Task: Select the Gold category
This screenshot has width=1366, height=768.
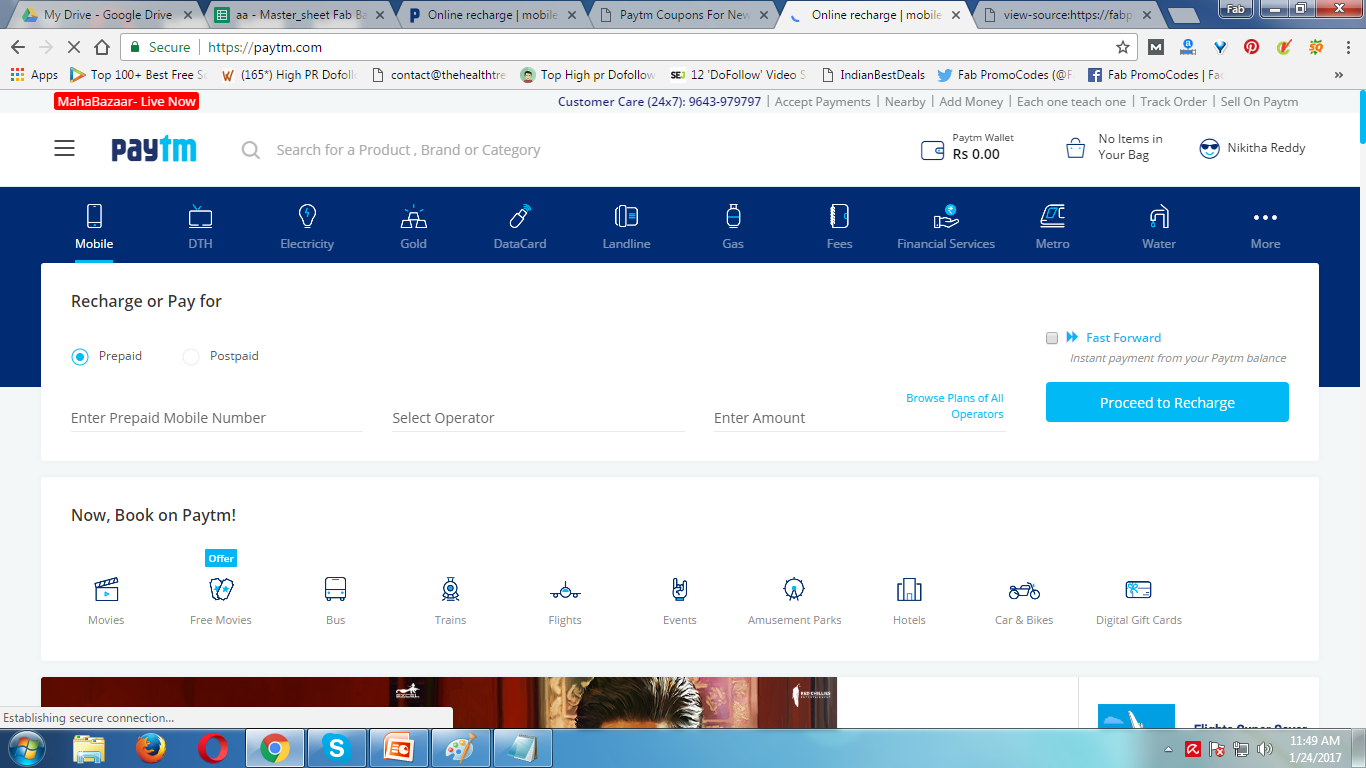Action: (x=413, y=226)
